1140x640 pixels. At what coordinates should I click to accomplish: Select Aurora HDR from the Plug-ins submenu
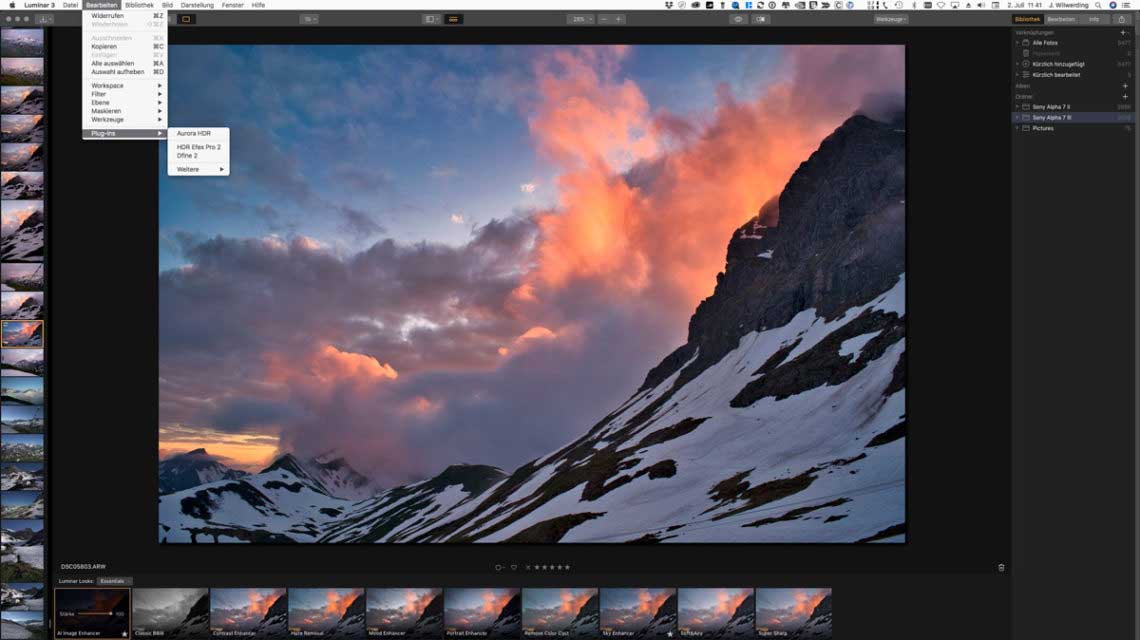pyautogui.click(x=194, y=133)
